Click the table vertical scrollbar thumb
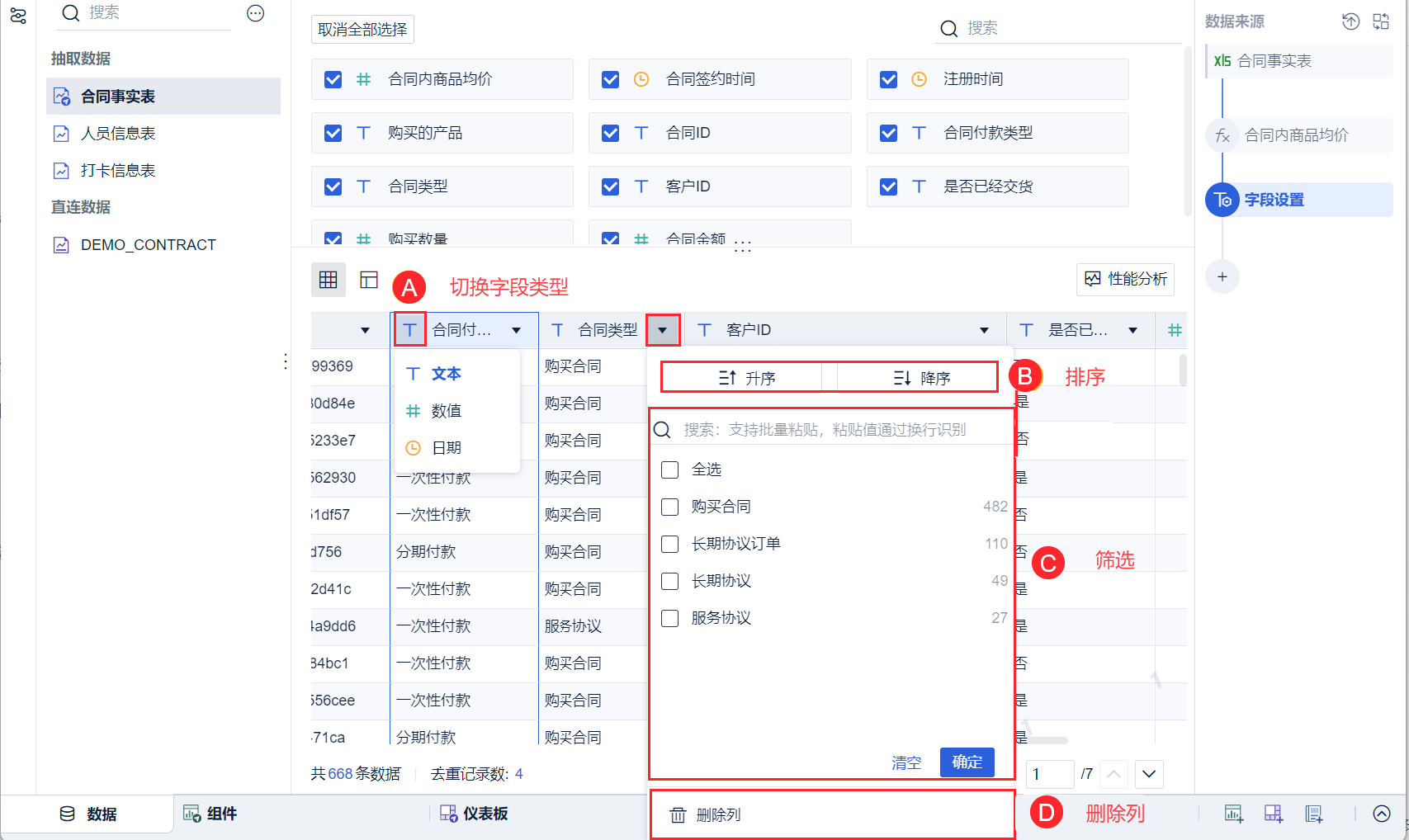 1183,371
